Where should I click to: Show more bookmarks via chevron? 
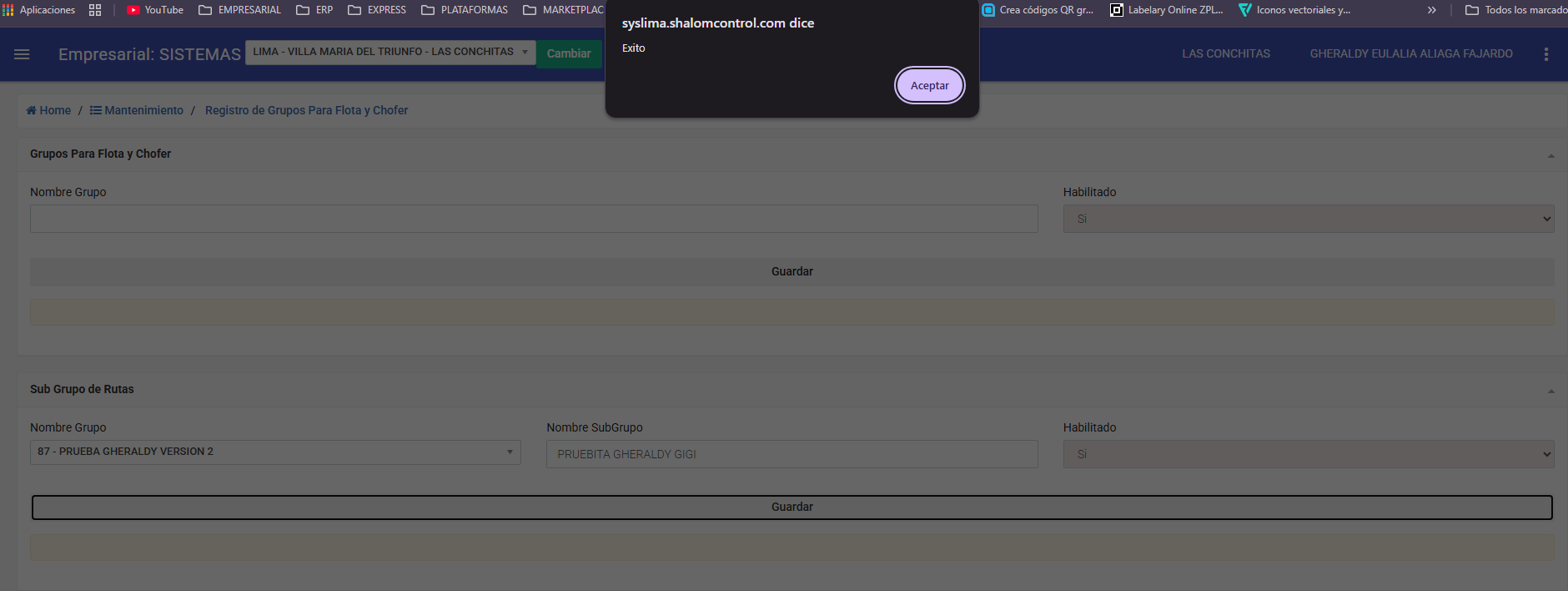1431,10
